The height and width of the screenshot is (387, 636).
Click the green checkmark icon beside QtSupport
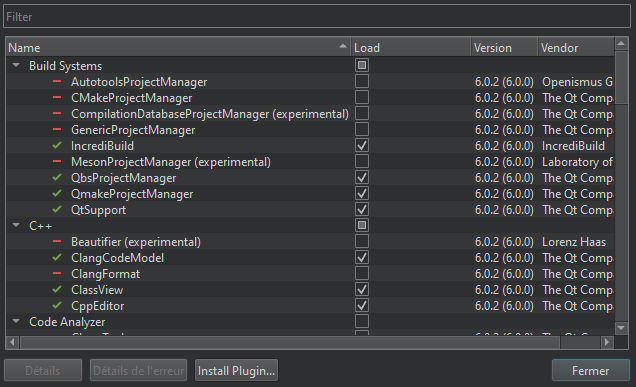coord(57,209)
